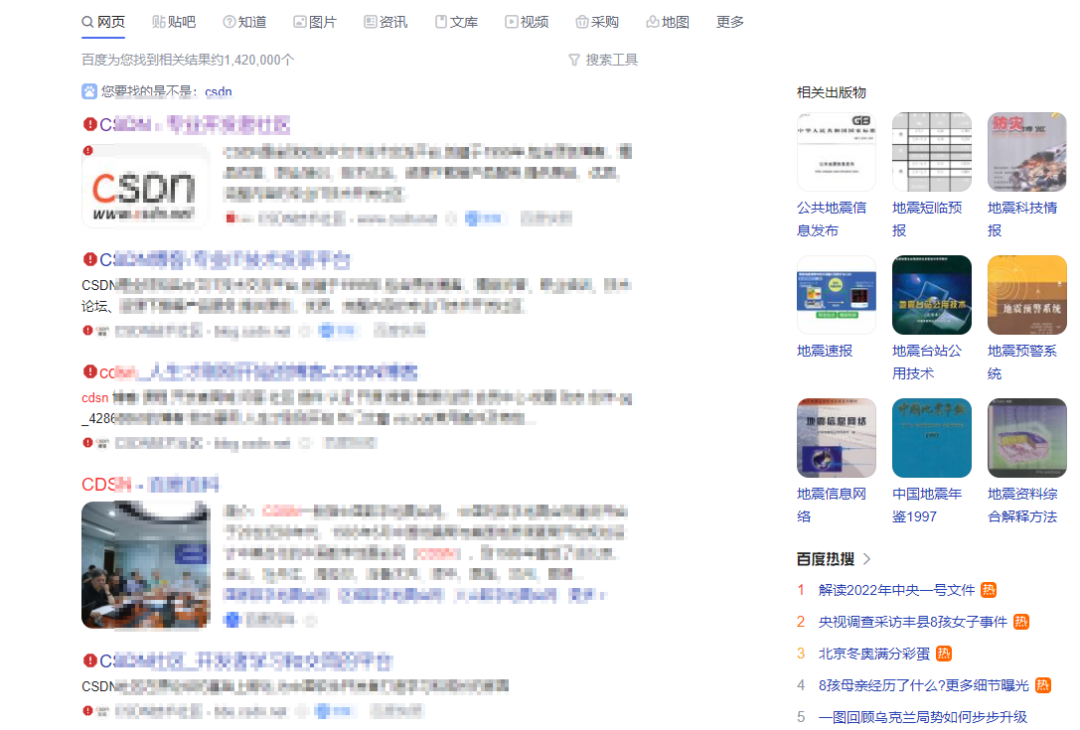This screenshot has width=1080, height=730.
Task: Open the 地震短临预报 link
Action: [927, 219]
